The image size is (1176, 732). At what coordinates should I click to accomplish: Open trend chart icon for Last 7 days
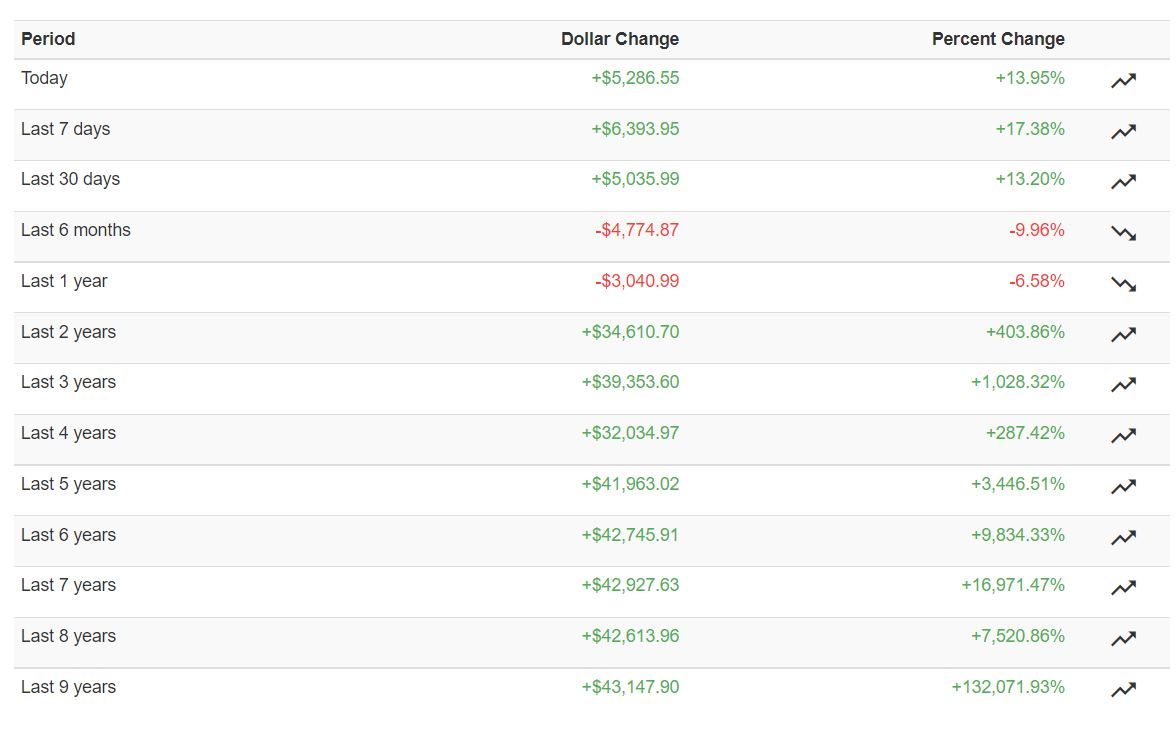click(x=1123, y=131)
